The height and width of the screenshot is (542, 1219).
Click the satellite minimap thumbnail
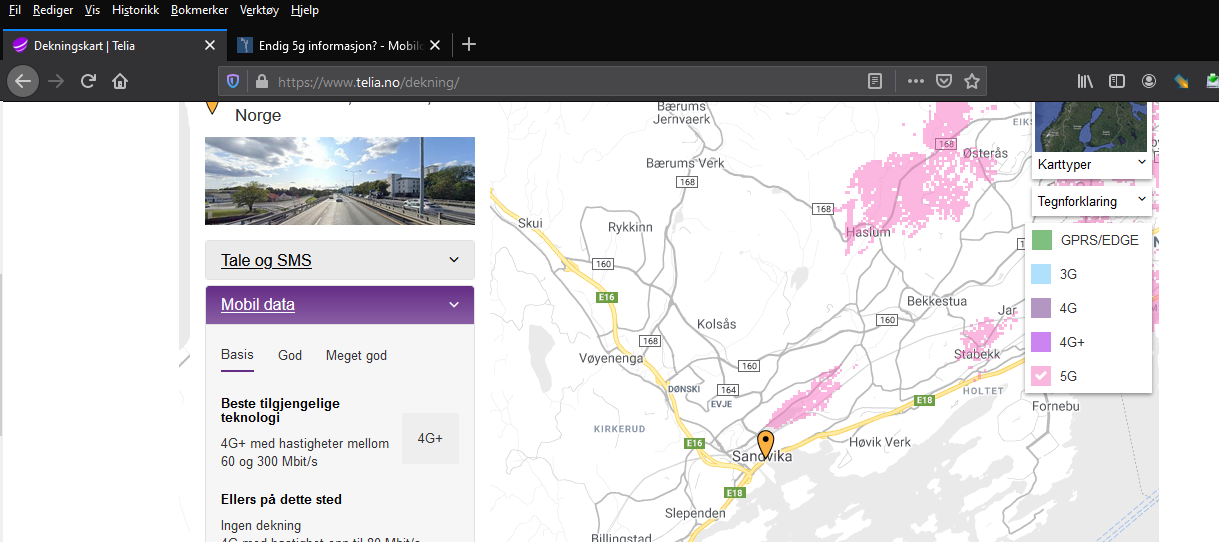(x=1091, y=126)
